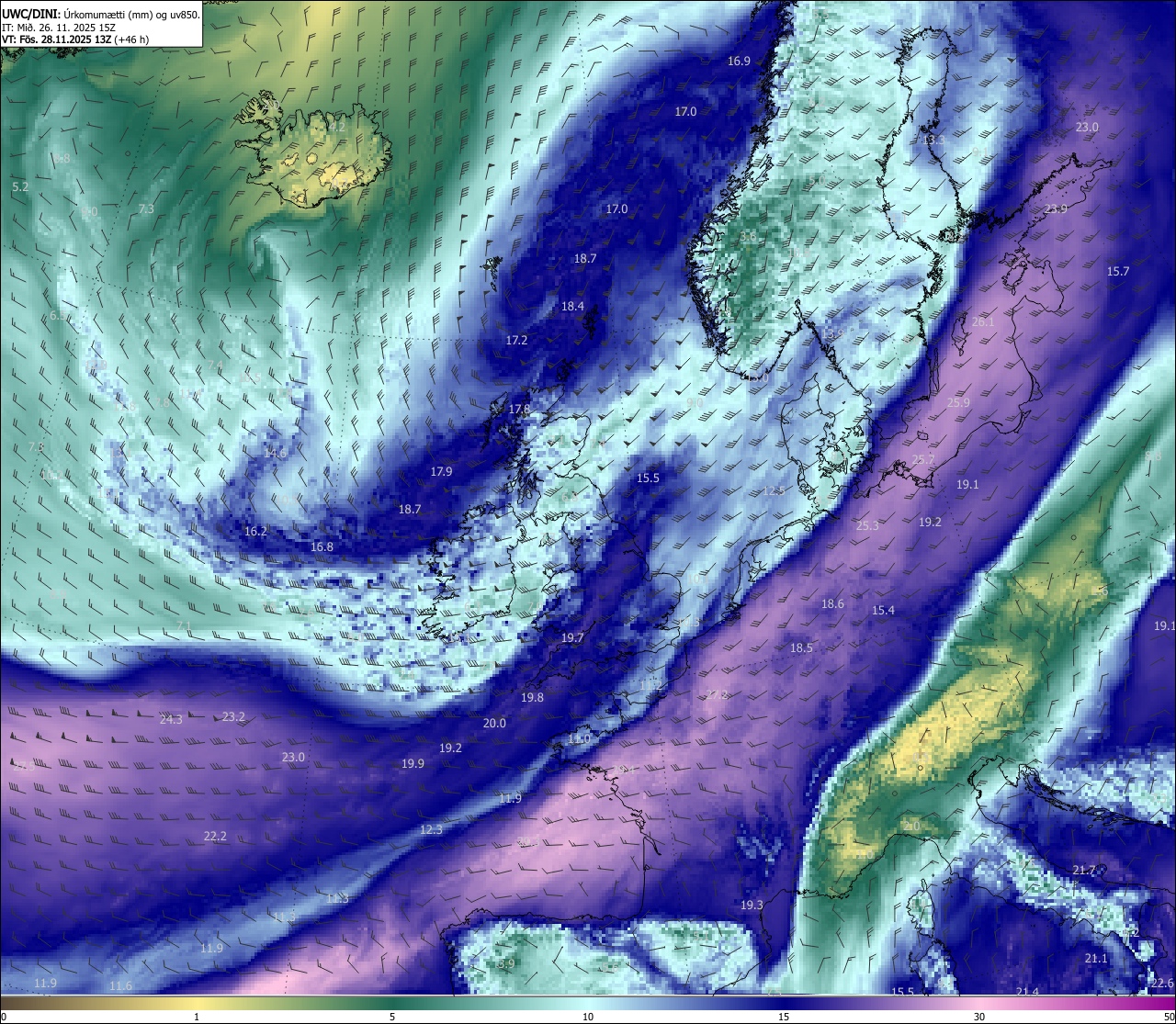This screenshot has width=1176, height=1024.
Task: Click the 16.2 value west of Ireland
Action: pyautogui.click(x=255, y=531)
